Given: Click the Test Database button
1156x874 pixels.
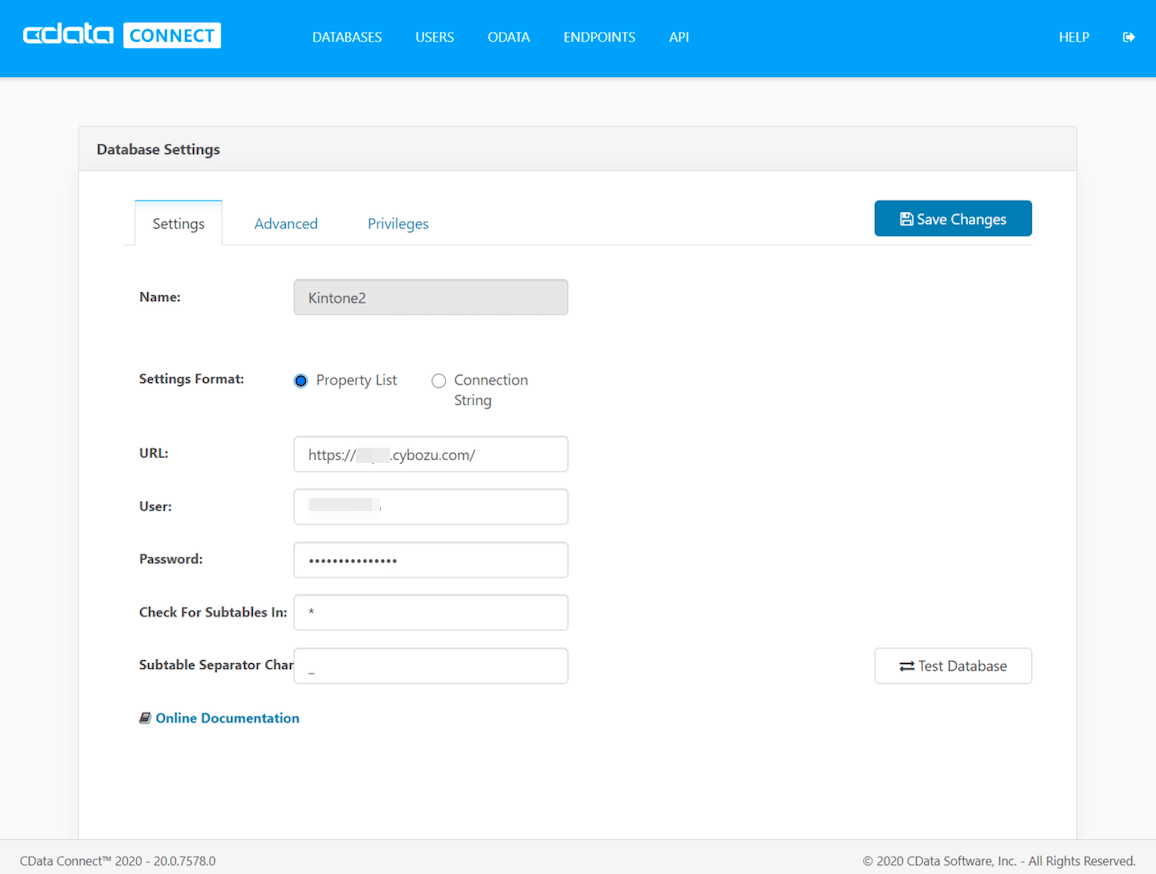Looking at the screenshot, I should [953, 666].
